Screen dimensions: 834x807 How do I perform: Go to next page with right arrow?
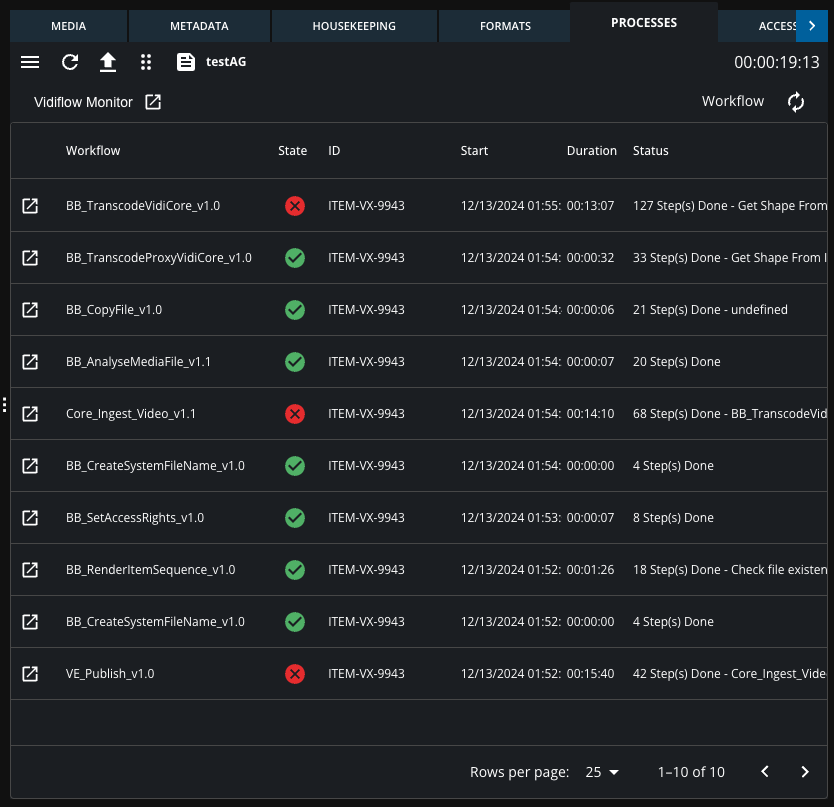(805, 771)
